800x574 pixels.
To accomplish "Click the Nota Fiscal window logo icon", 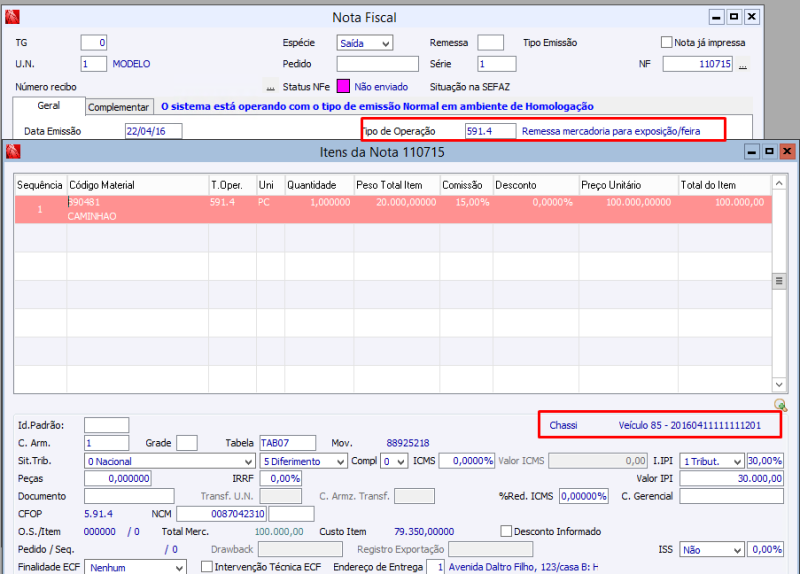I will (12, 17).
